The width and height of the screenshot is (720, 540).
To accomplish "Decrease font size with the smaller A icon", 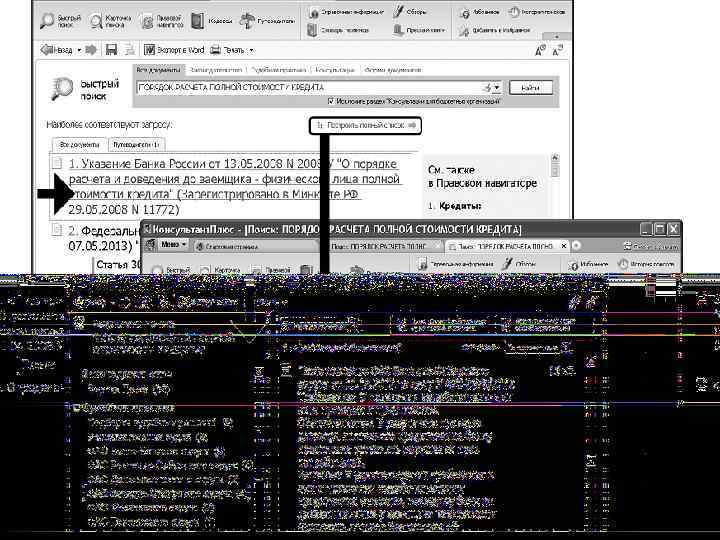I will pos(557,50).
